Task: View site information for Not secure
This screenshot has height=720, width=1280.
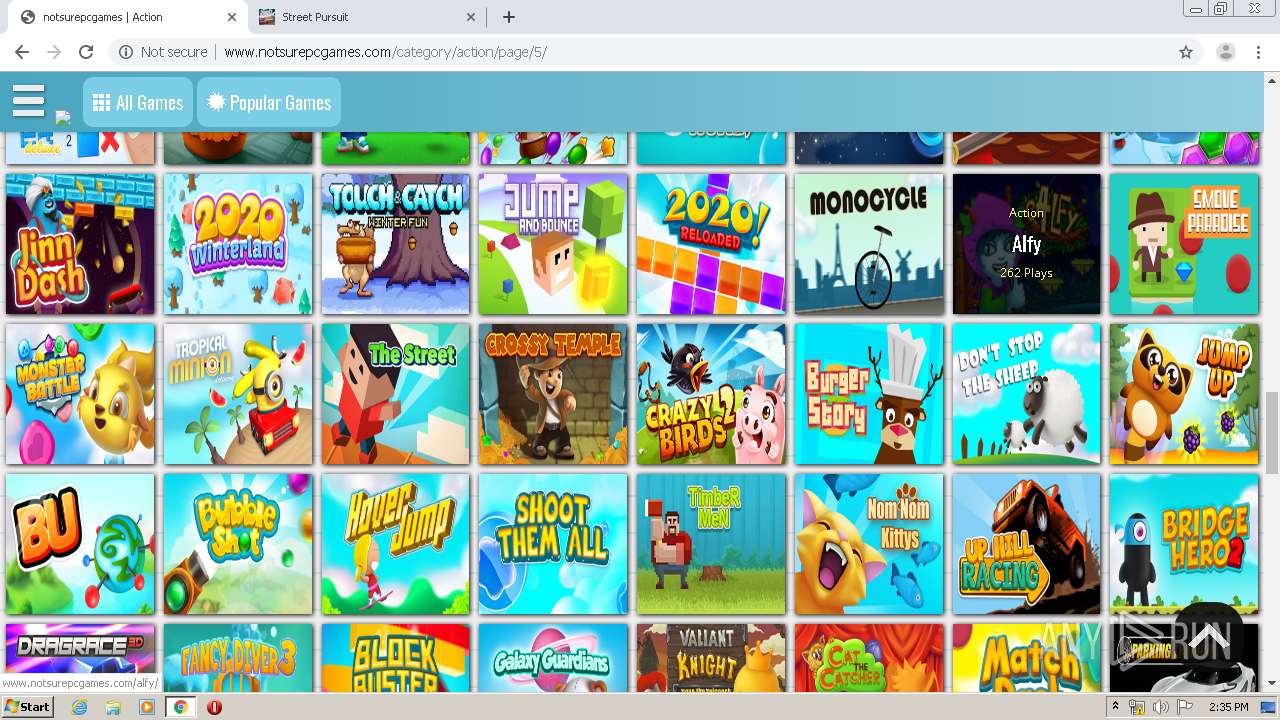Action: click(163, 52)
